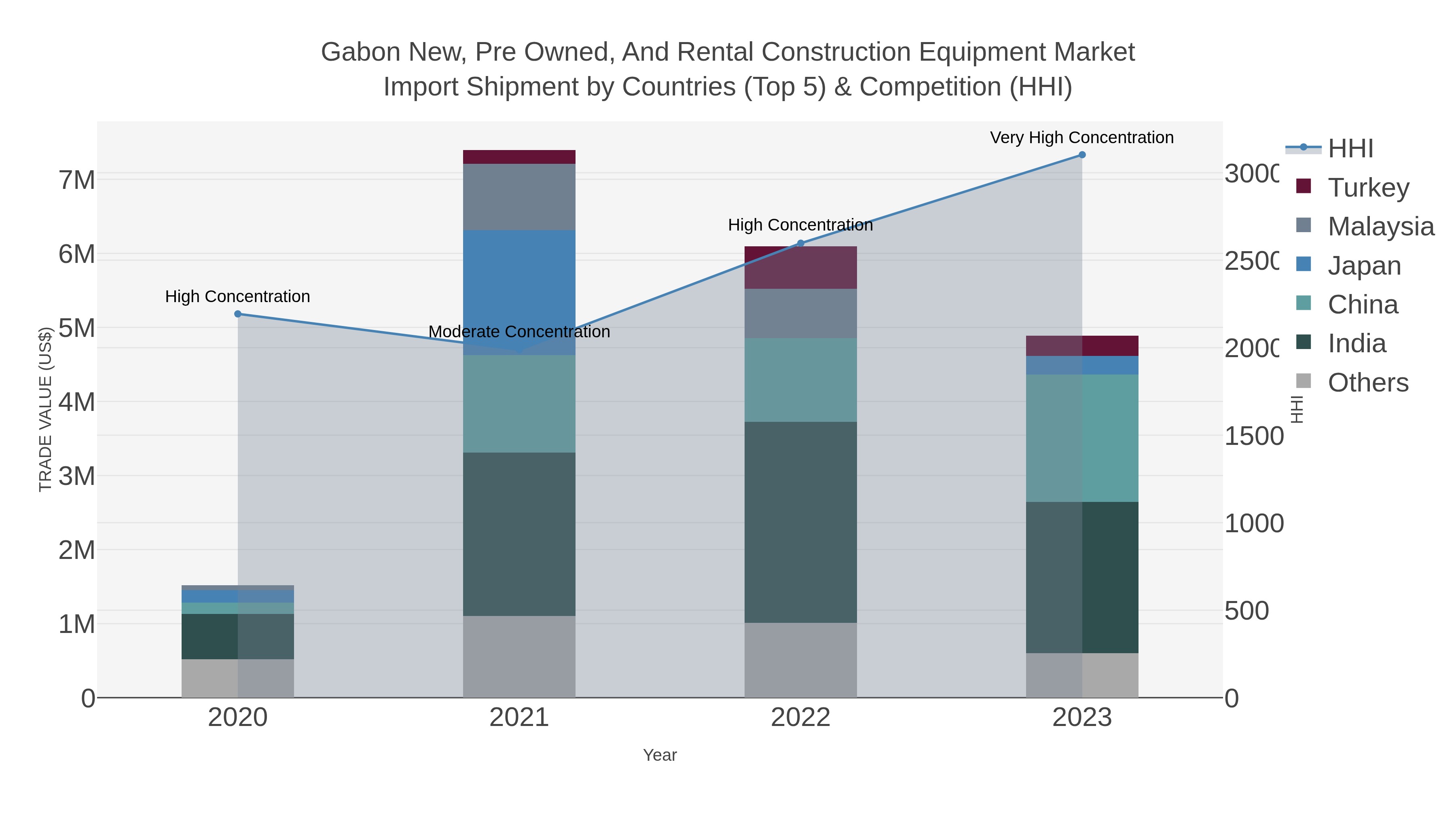This screenshot has height=819, width=1456.
Task: Click the India segment of 2022 bar
Action: point(800,522)
